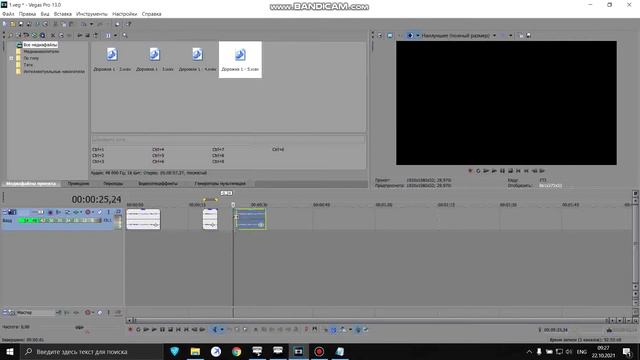640x360 pixels.
Task: Copy the preview snapshot to the clipboard
Action: 521,36
